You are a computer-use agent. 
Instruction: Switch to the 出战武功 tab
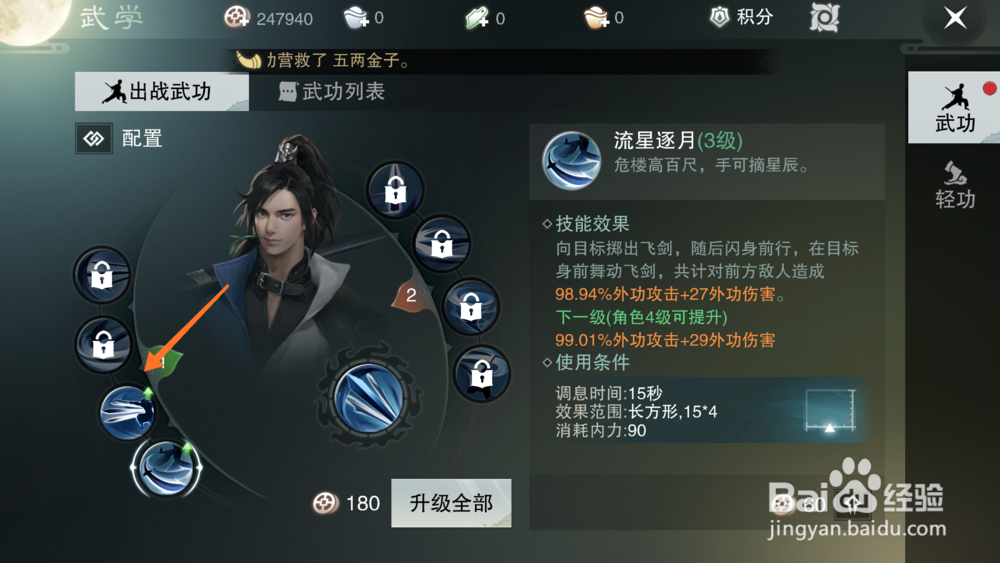pos(161,92)
